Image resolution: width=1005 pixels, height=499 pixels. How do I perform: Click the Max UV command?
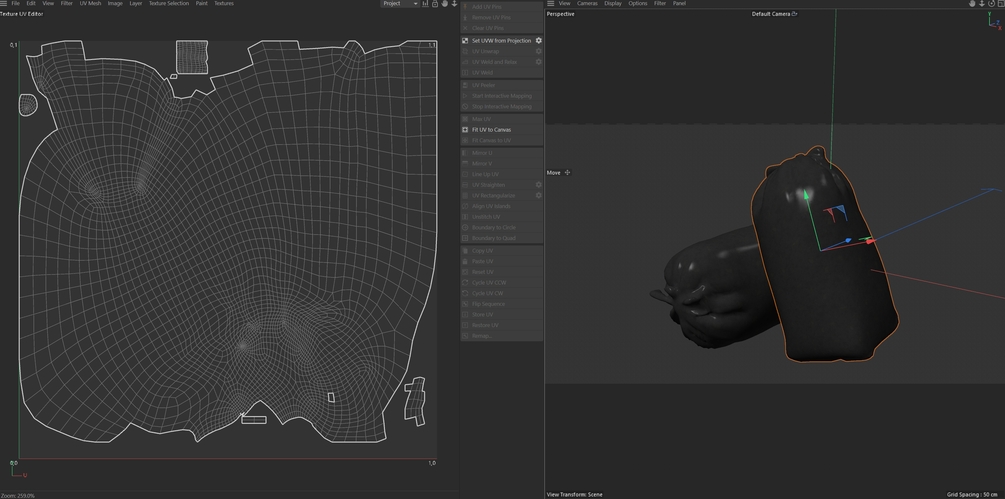502,119
